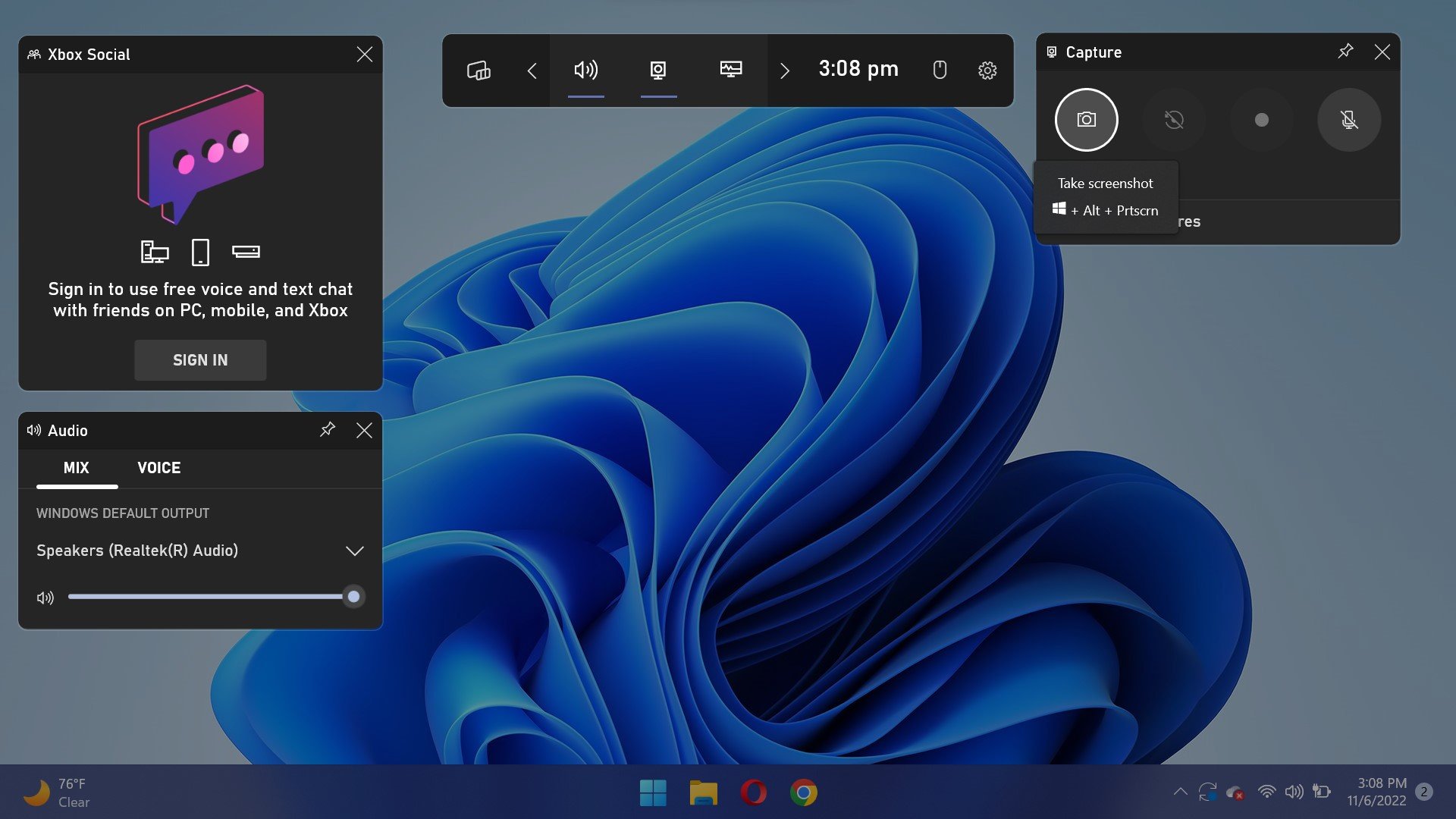Record last 30 seconds button
The width and height of the screenshot is (1456, 819).
pos(1174,120)
